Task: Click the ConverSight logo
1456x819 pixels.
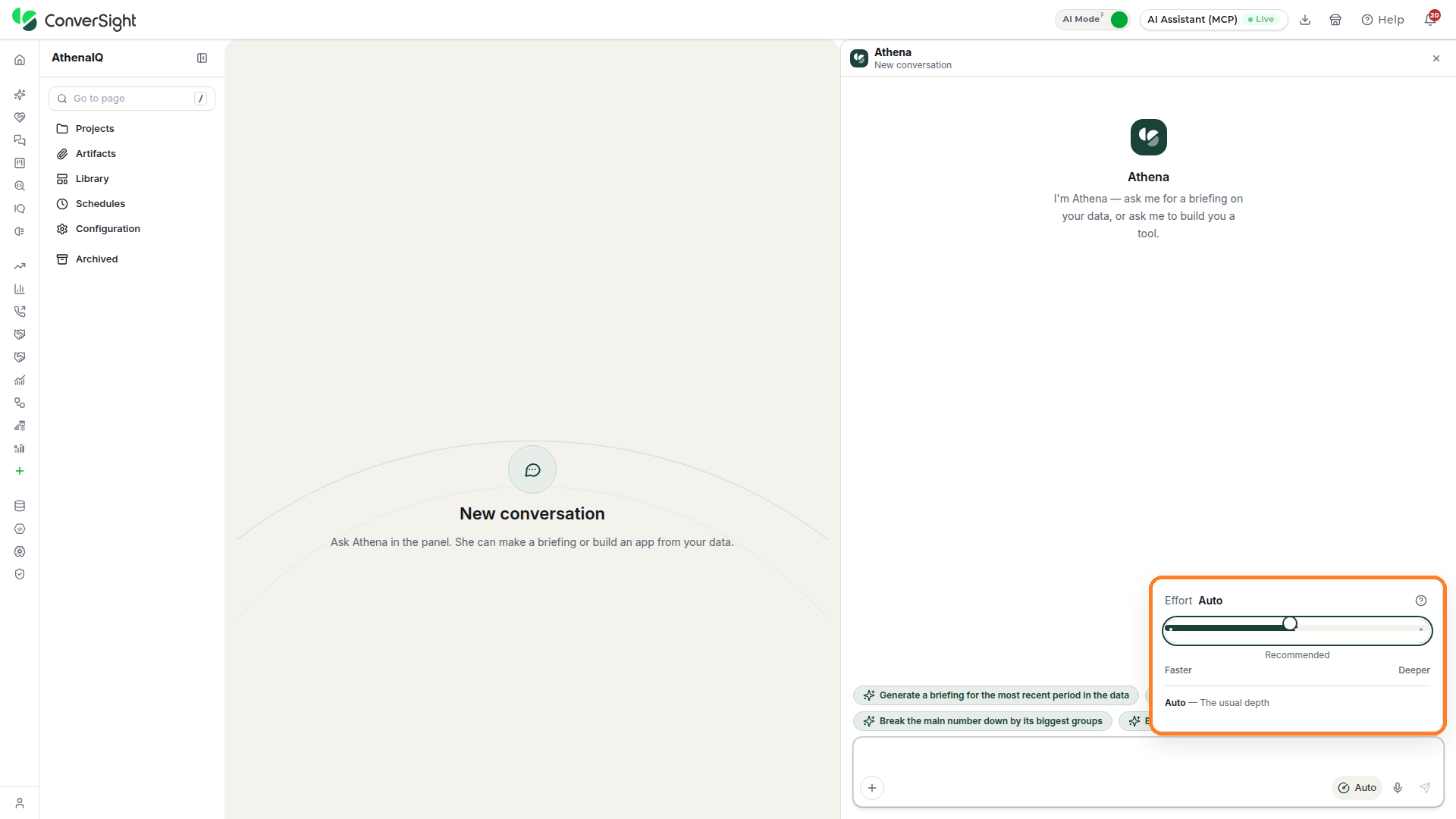Action: (x=74, y=20)
